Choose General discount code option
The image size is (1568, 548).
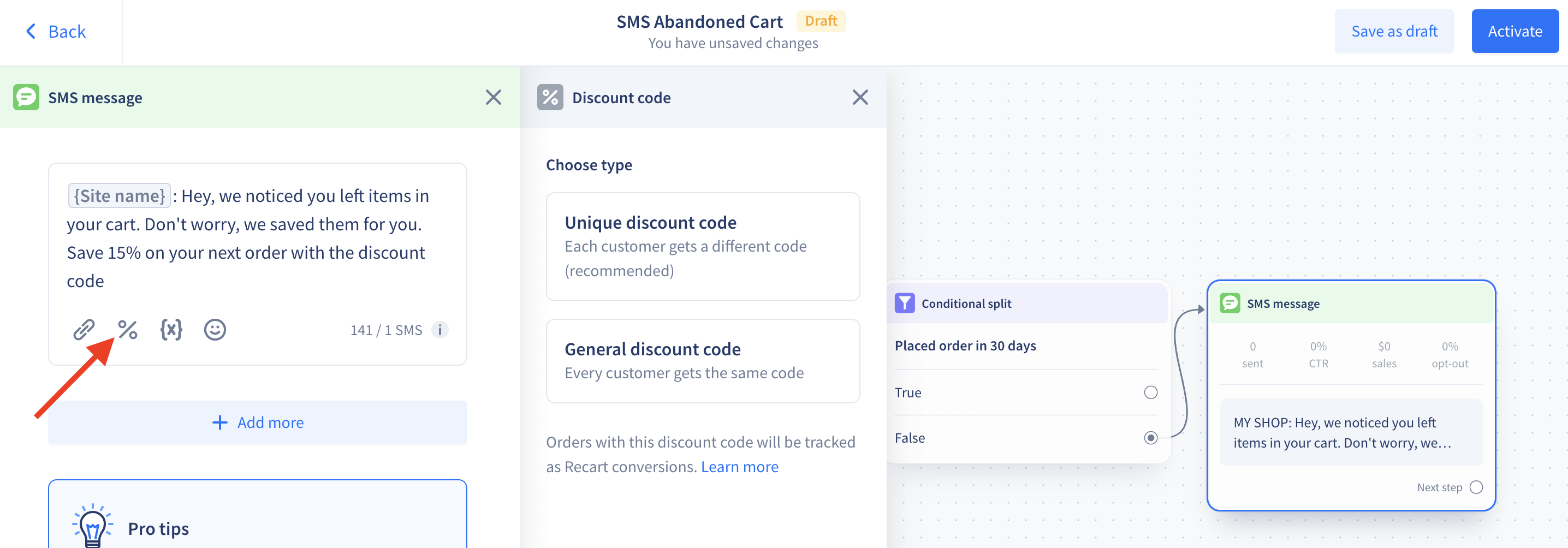pyautogui.click(x=703, y=361)
